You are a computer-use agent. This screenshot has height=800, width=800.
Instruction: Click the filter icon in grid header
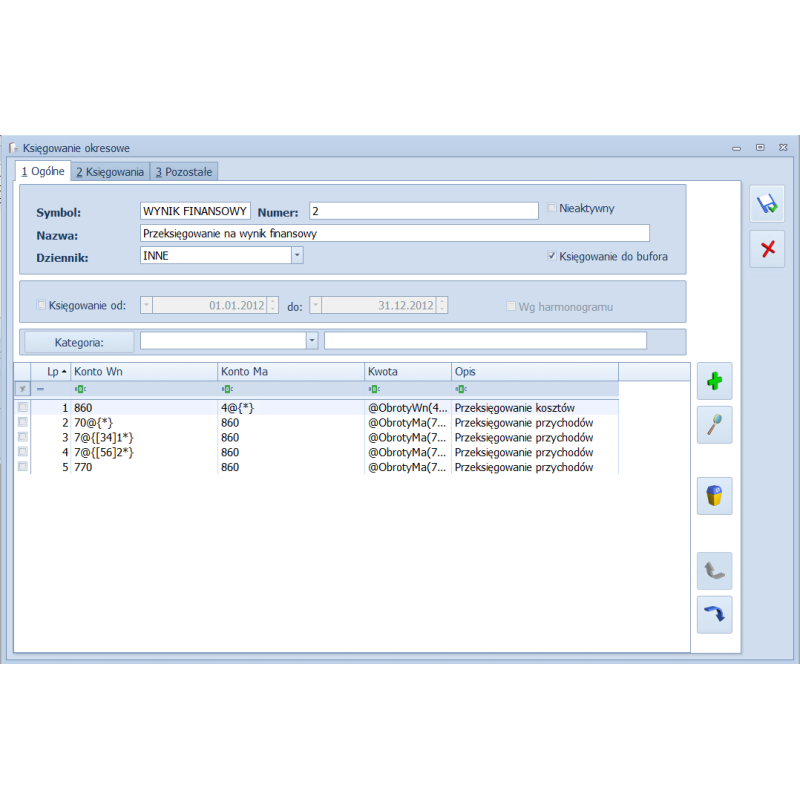(x=22, y=389)
